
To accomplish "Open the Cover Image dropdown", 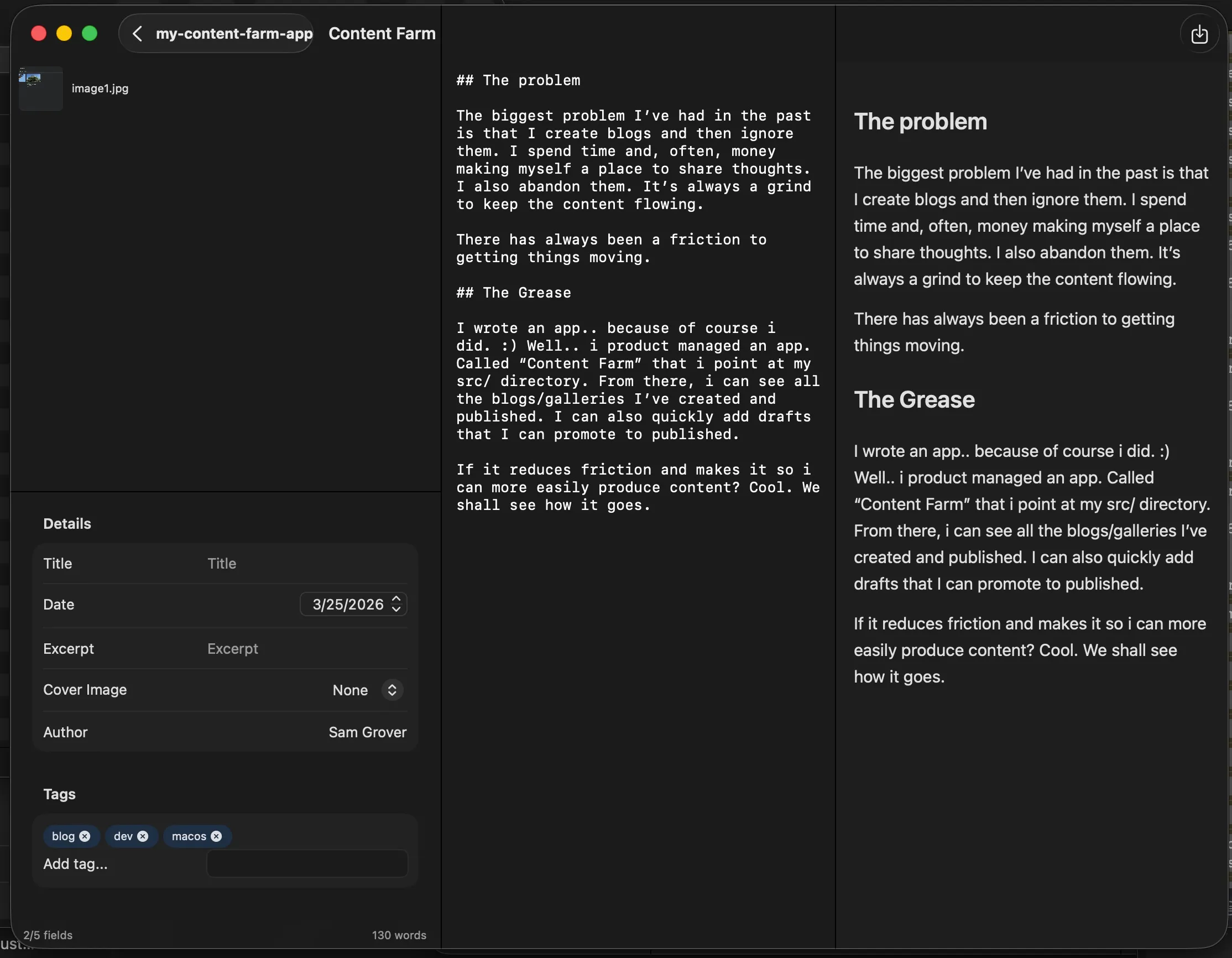I will coord(391,690).
